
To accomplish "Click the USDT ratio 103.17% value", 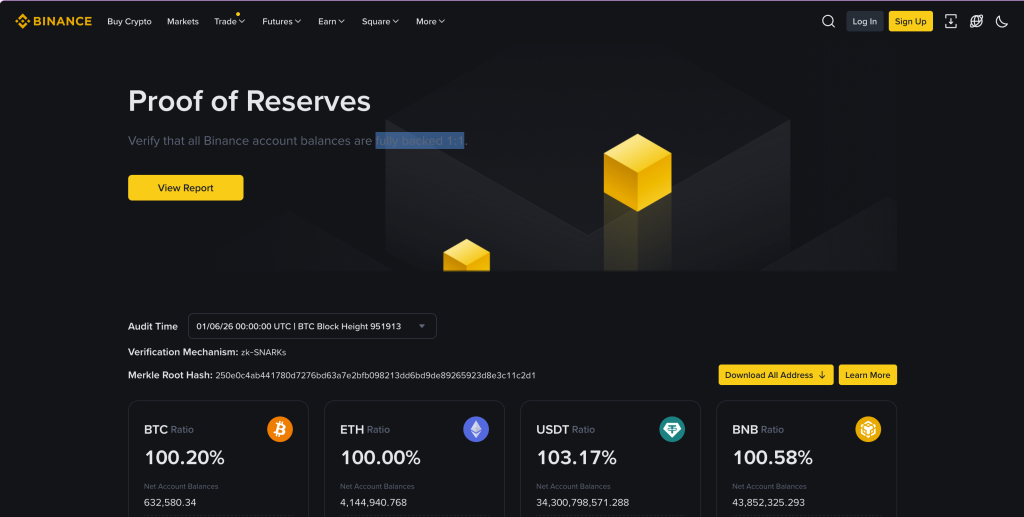I will coord(577,458).
